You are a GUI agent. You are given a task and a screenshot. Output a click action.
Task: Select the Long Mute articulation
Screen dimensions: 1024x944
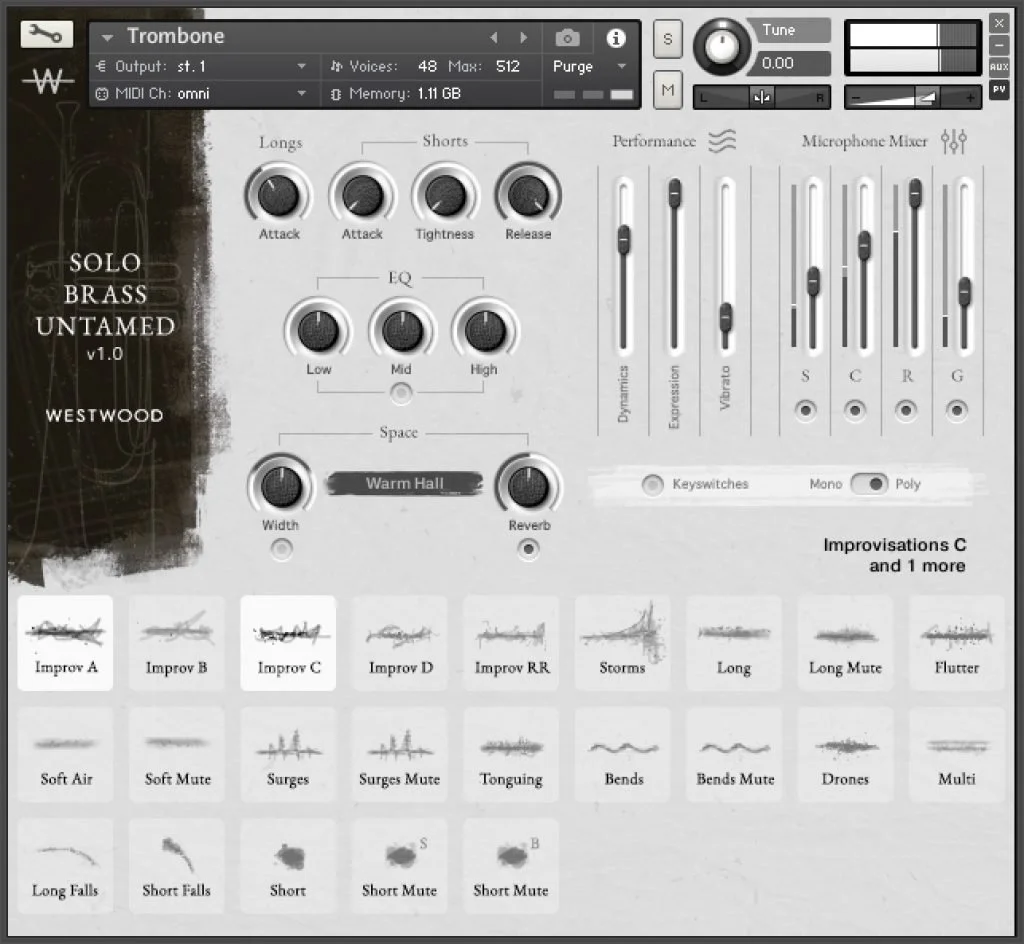(x=845, y=643)
